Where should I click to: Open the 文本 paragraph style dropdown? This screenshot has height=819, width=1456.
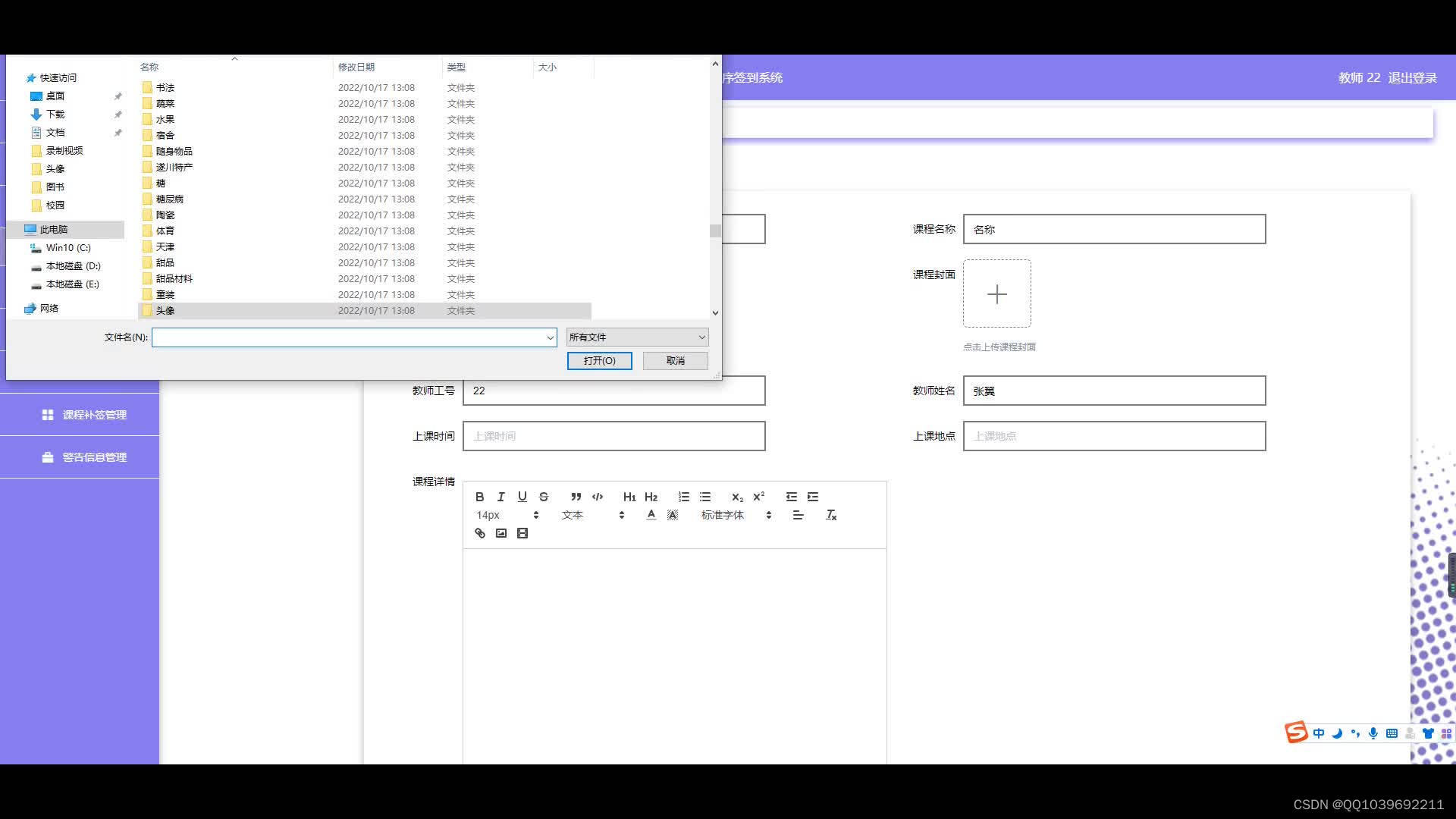tap(593, 515)
